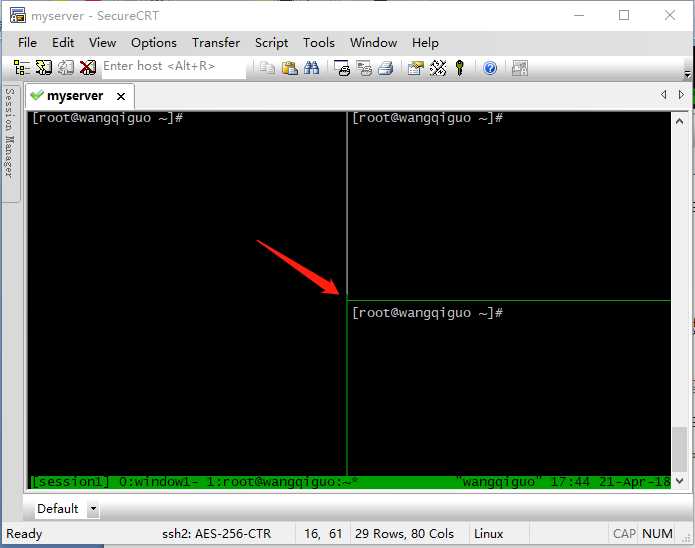Open Session Options toolbar icon
The height and width of the screenshot is (548, 695).
pos(415,68)
